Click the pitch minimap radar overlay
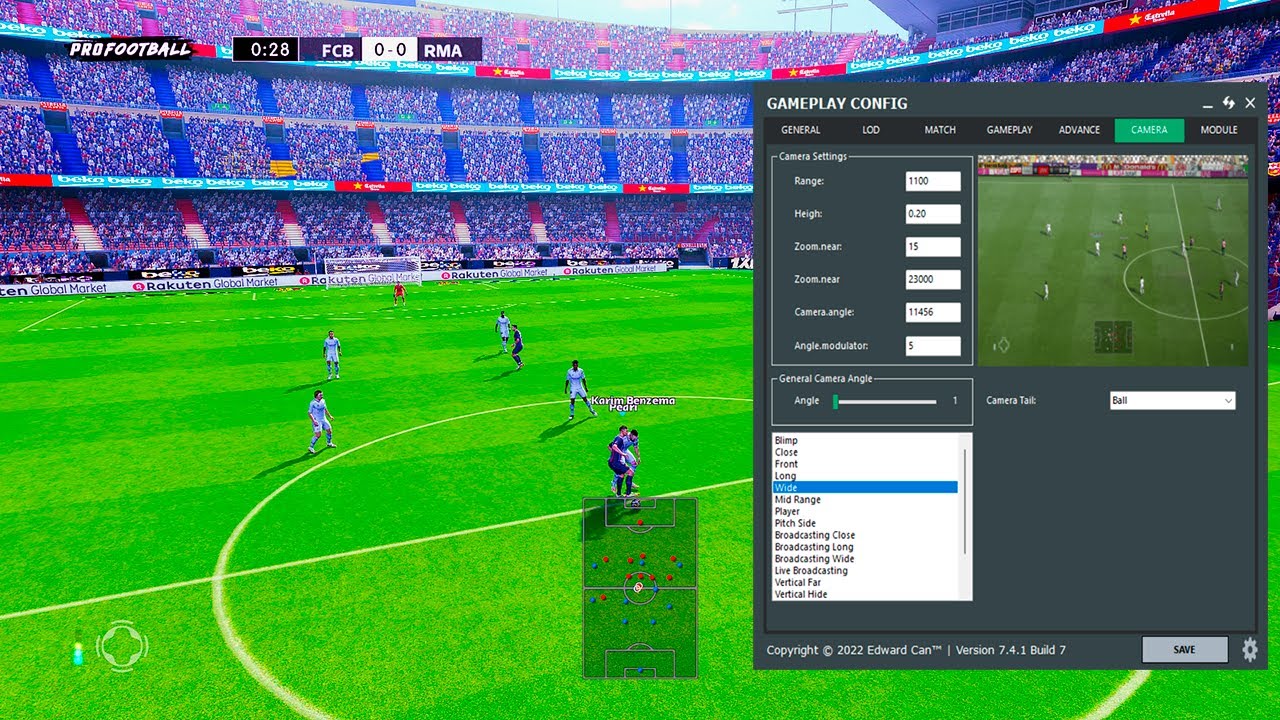This screenshot has height=720, width=1280. [640, 588]
